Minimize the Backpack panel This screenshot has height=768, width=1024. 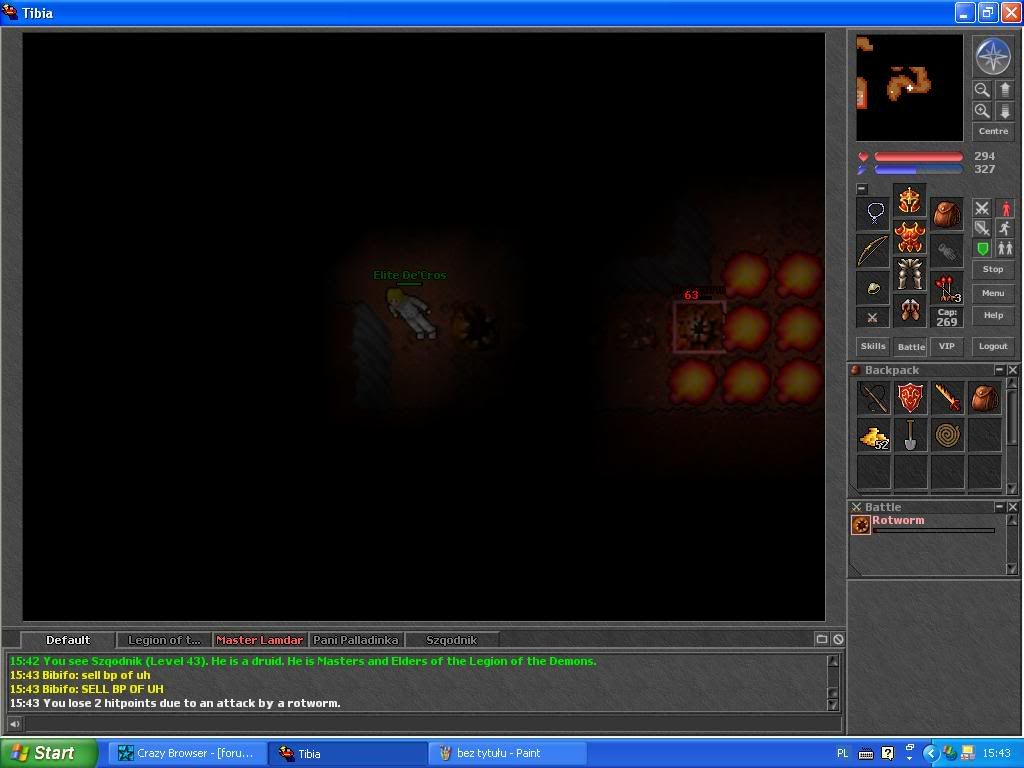click(x=999, y=370)
